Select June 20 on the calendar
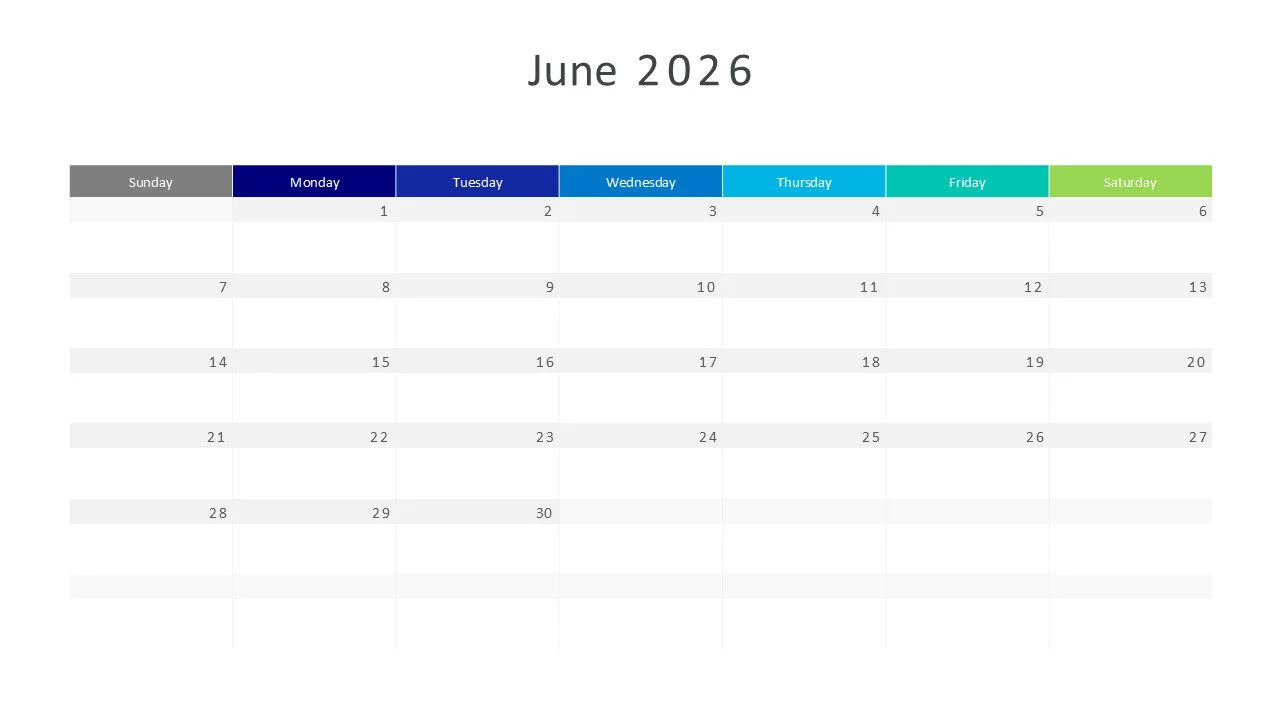Viewport: 1280px width, 720px height. [x=1196, y=361]
